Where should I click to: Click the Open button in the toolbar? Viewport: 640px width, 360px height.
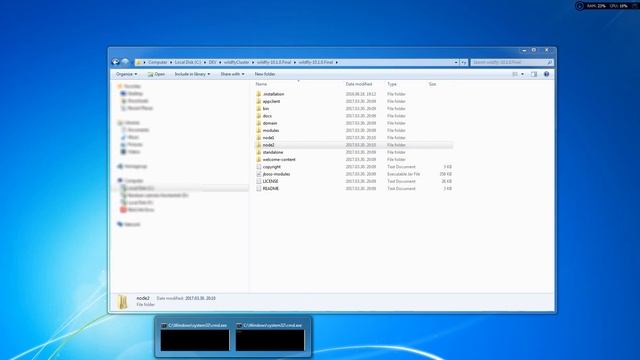point(156,74)
